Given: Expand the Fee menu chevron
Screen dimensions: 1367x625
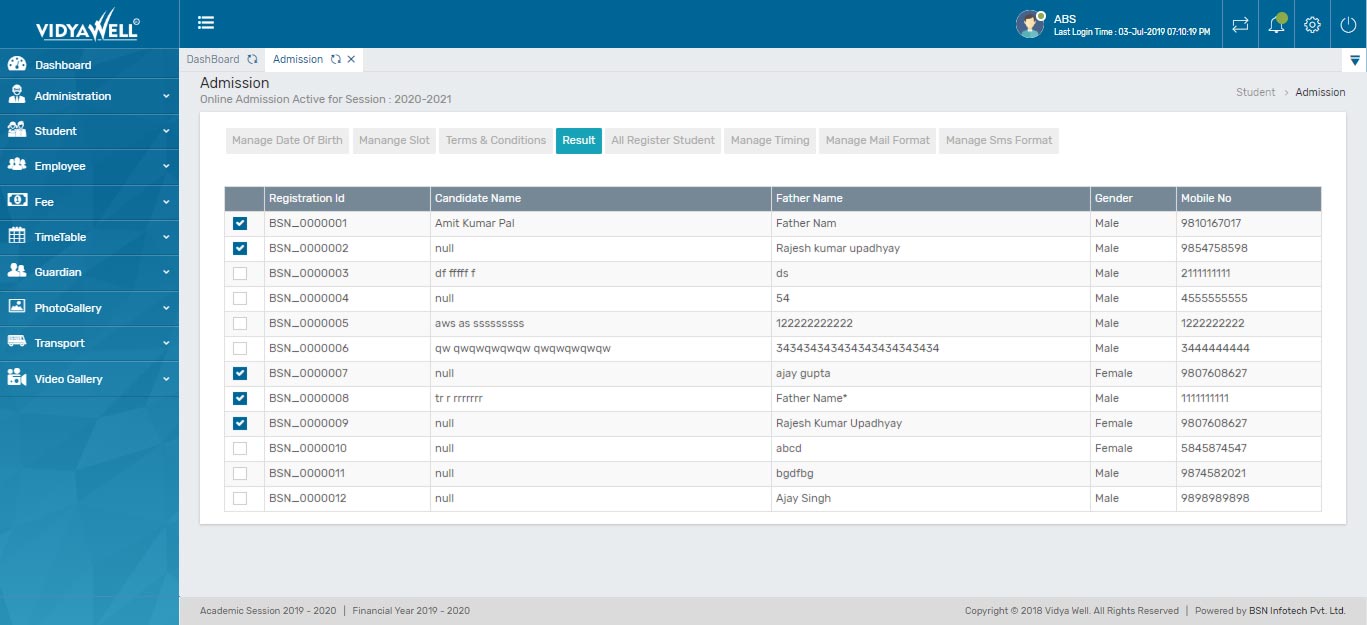Looking at the screenshot, I should (166, 202).
